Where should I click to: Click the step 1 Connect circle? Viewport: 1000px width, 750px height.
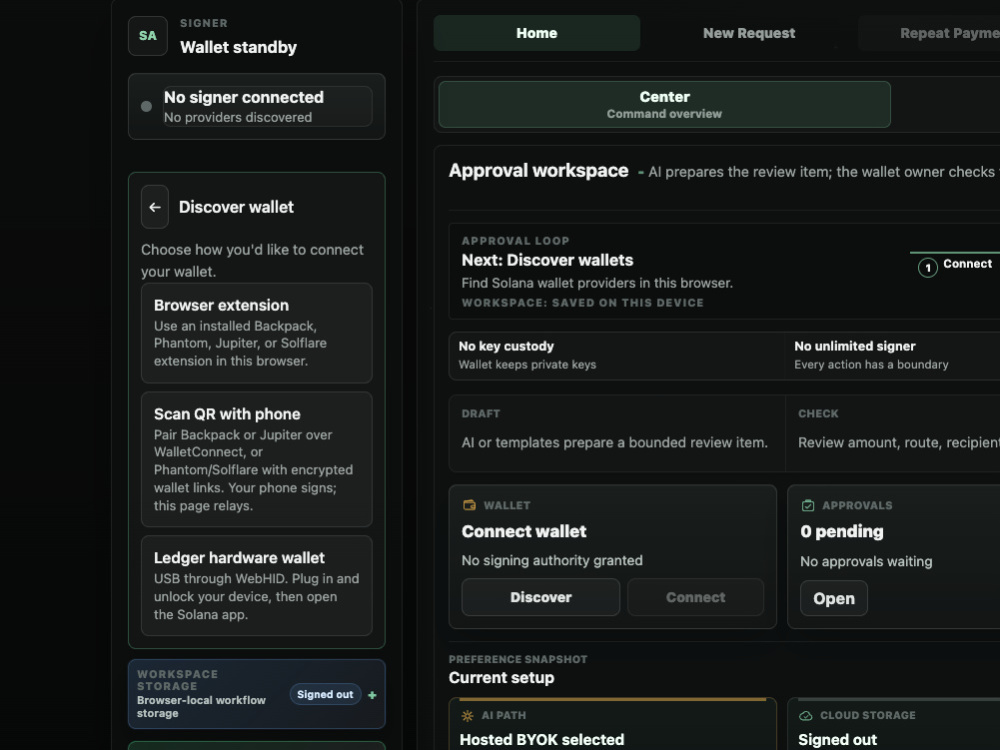coord(928,268)
